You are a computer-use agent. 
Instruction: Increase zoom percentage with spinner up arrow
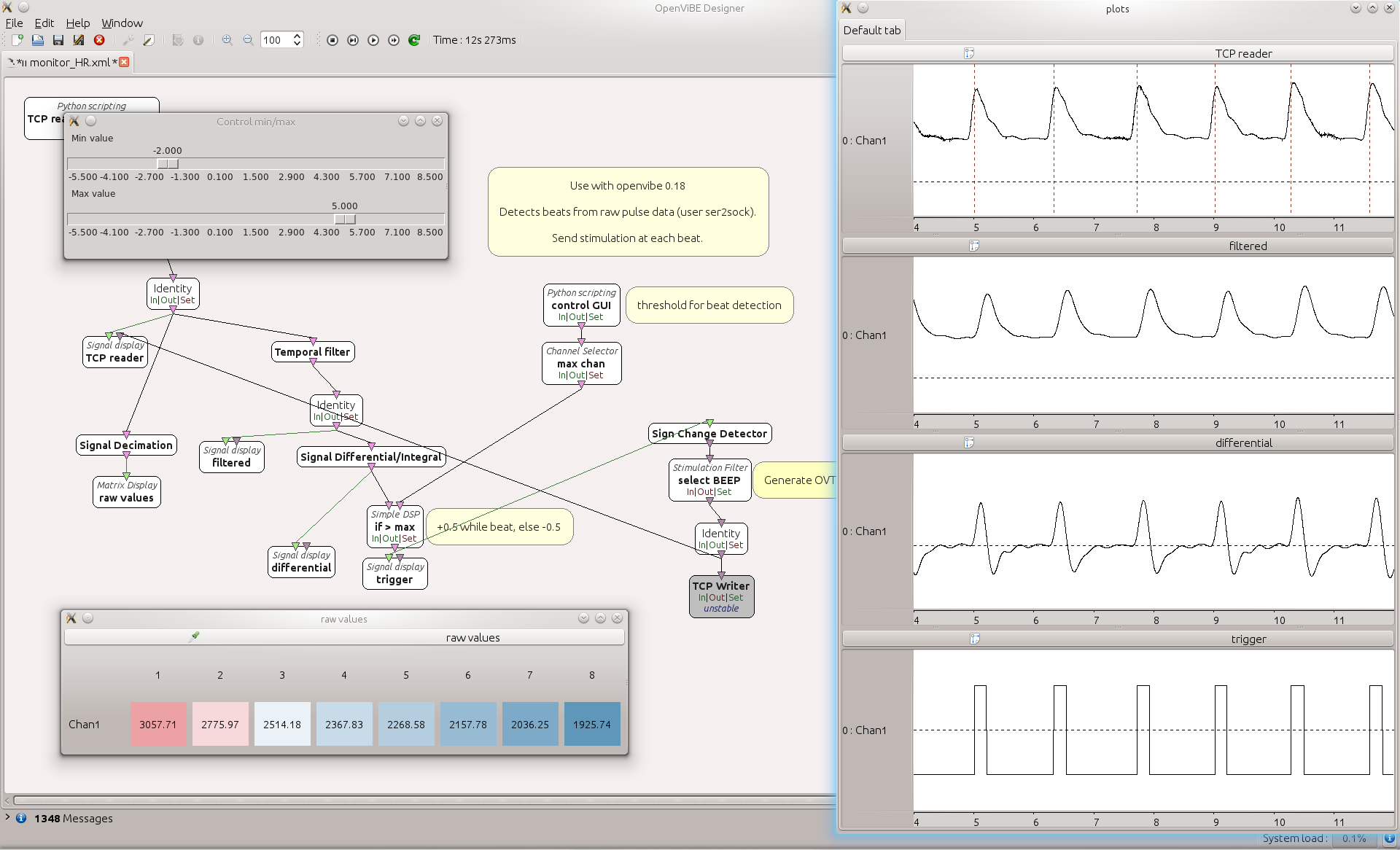(x=297, y=36)
